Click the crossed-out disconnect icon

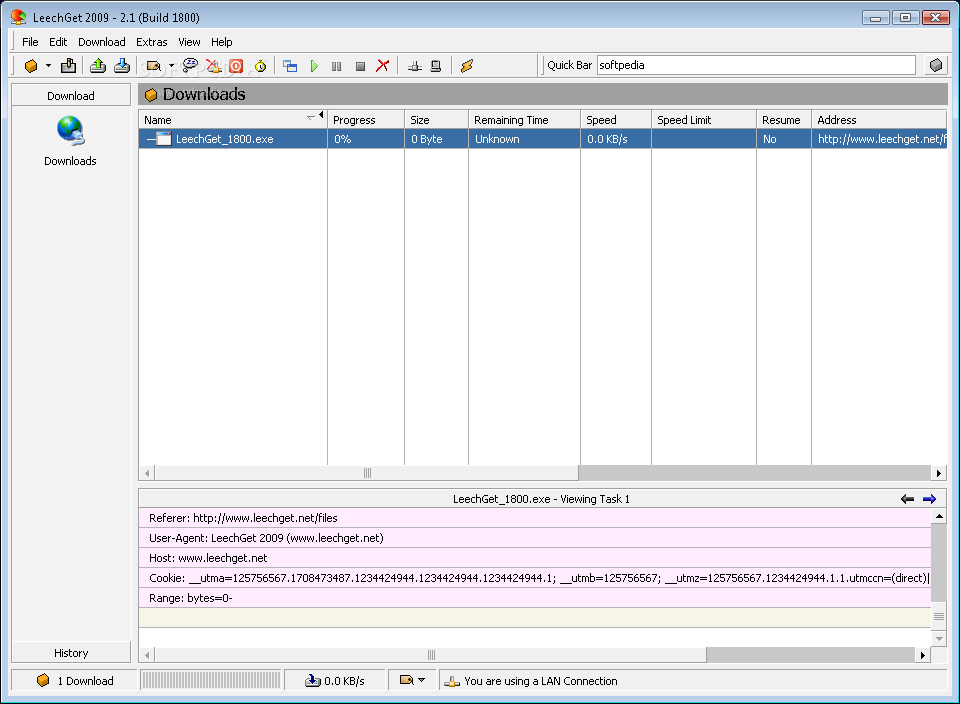[x=213, y=66]
